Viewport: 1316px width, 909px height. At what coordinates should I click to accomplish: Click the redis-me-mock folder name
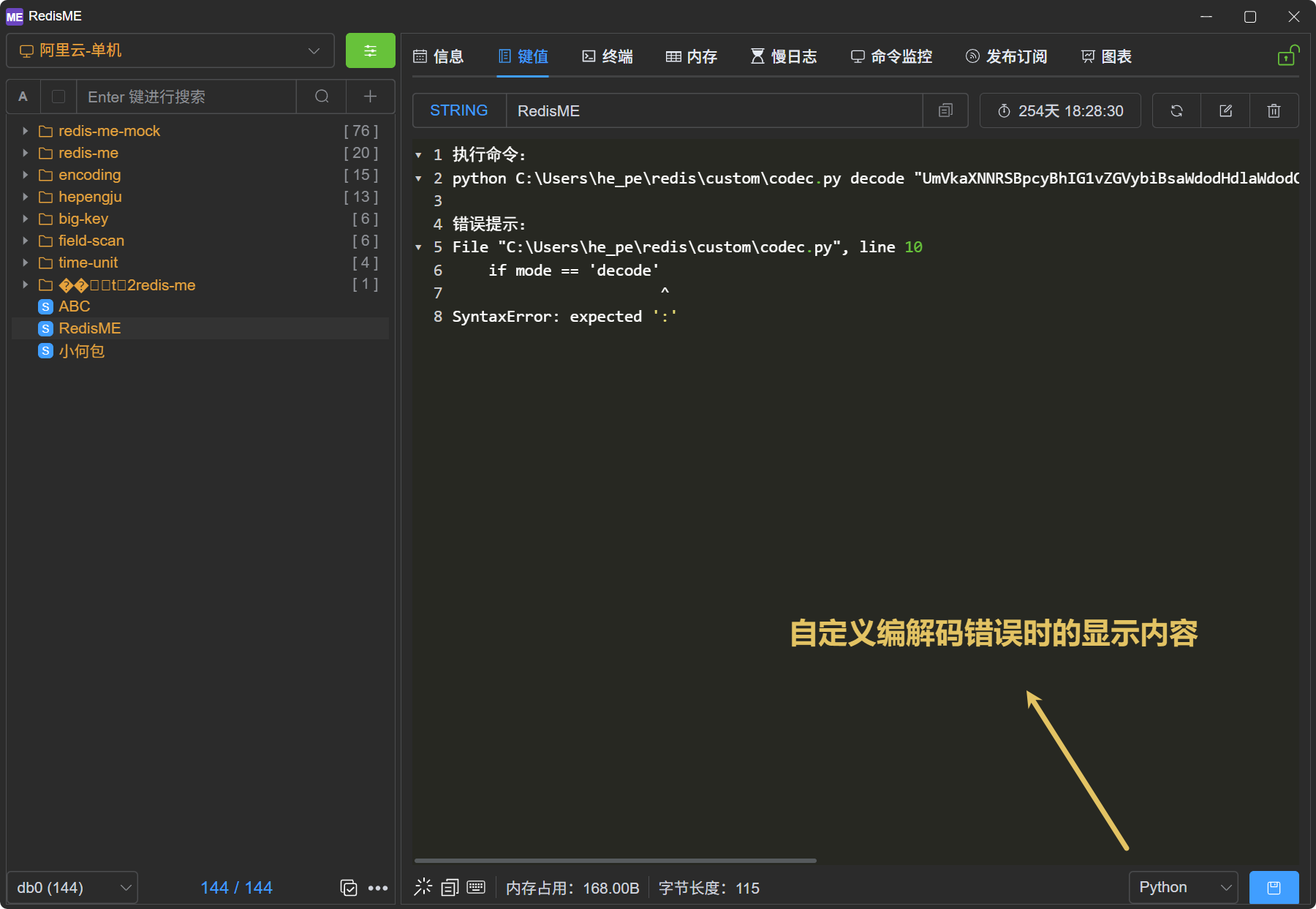coord(109,131)
